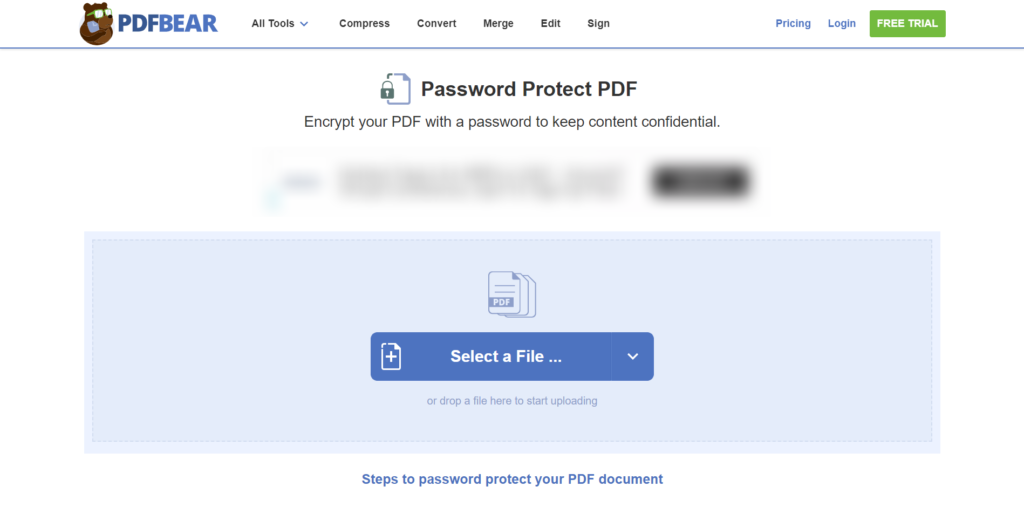This screenshot has width=1024, height=514.
Task: Choose Sign in the top navigation
Action: (598, 24)
